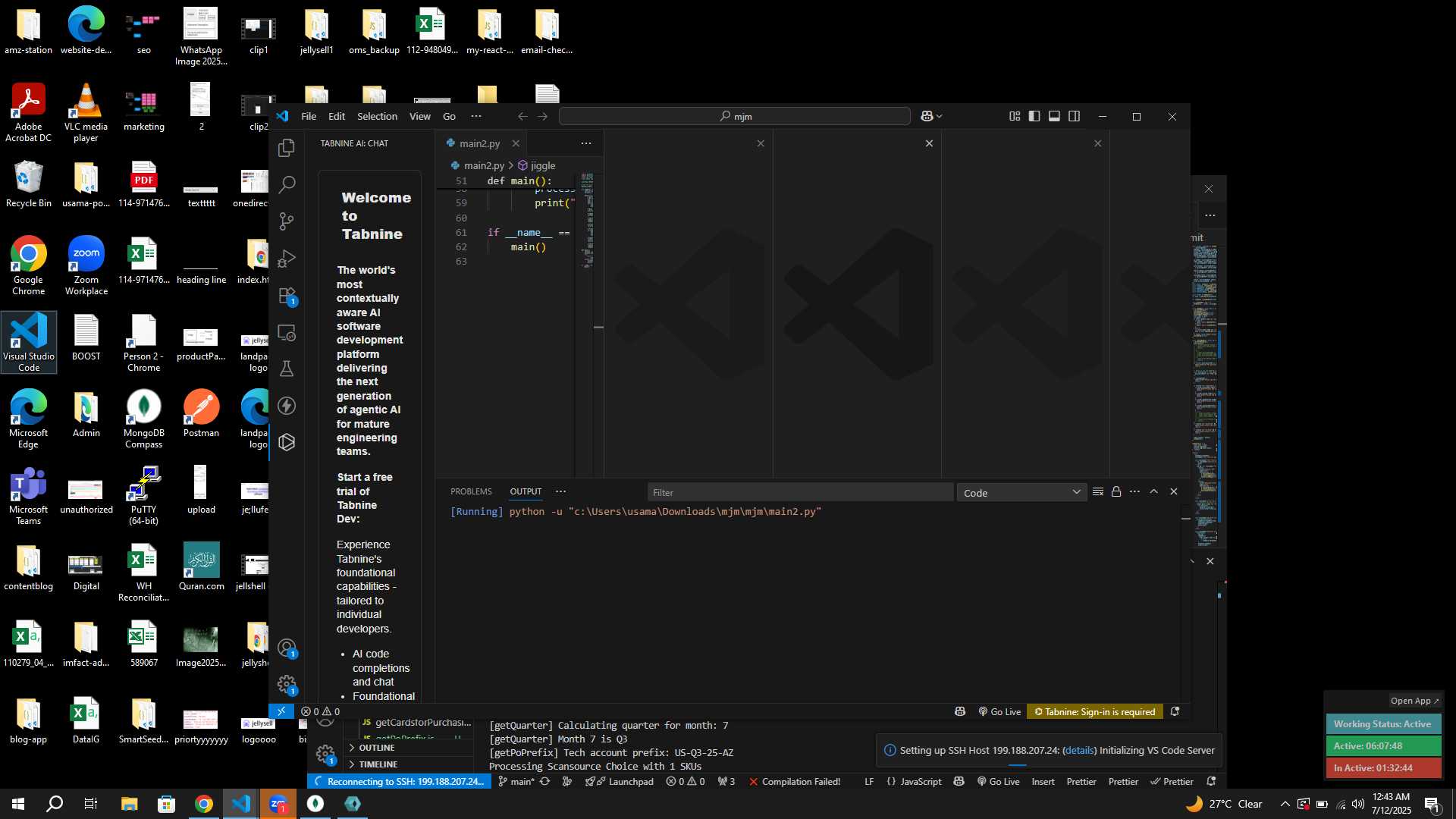The width and height of the screenshot is (1456, 819).
Task: Toggle Primary Side Bar visibility
Action: click(1034, 116)
